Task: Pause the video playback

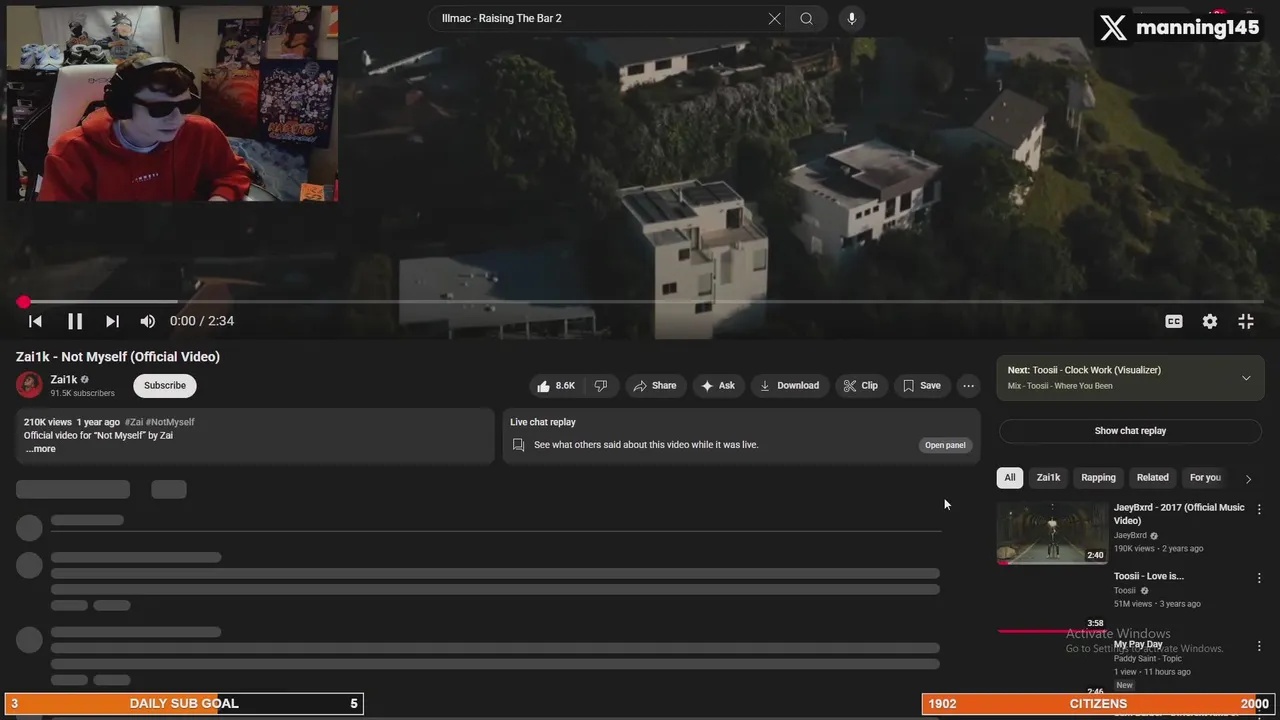Action: pos(75,321)
